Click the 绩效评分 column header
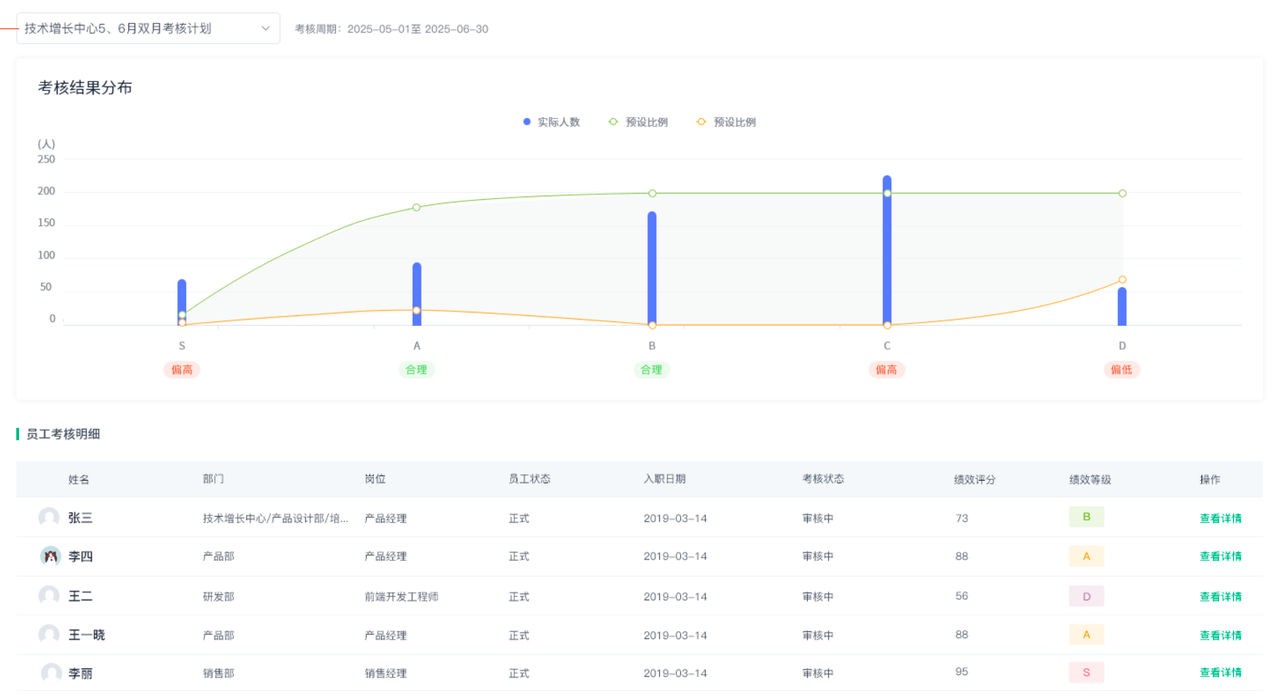This screenshot has height=695, width=1280. [x=975, y=479]
